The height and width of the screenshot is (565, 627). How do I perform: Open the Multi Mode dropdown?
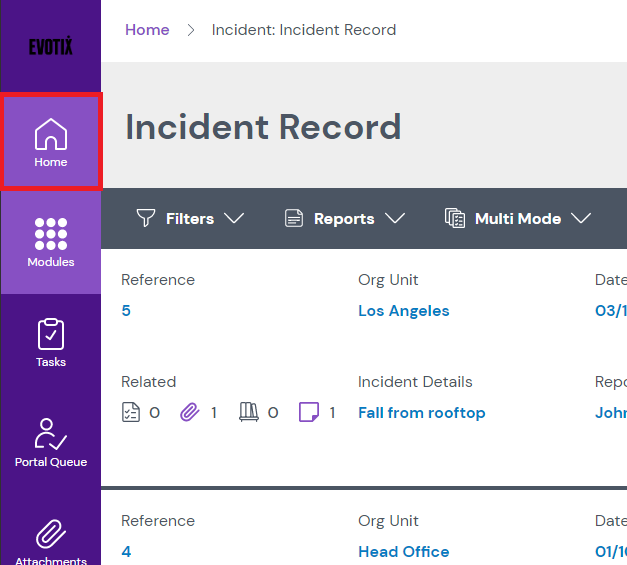(518, 218)
